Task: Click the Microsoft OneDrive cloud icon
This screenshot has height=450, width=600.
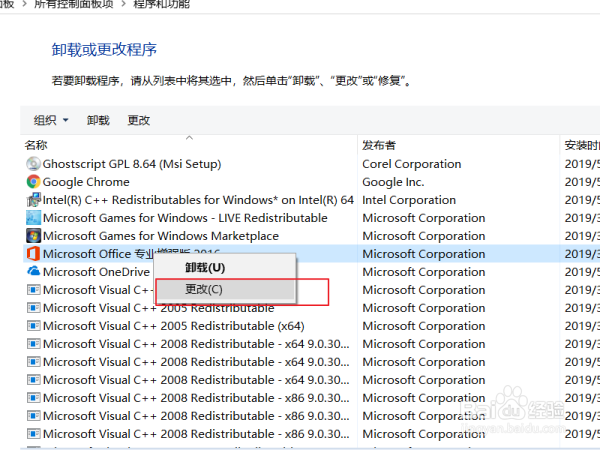Action: point(33,271)
